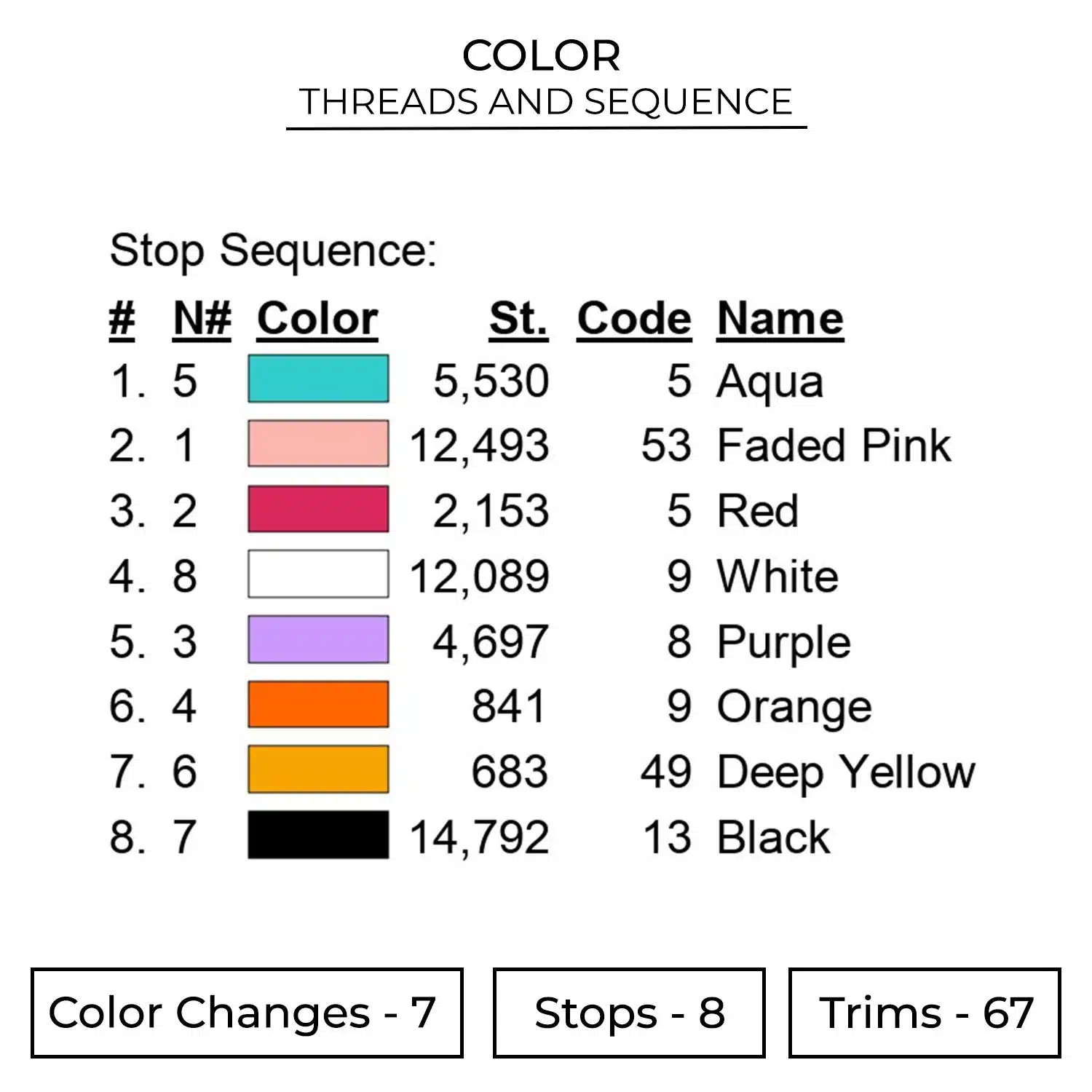The height and width of the screenshot is (1092, 1092).
Task: Select the Code column header
Action: click(x=634, y=319)
